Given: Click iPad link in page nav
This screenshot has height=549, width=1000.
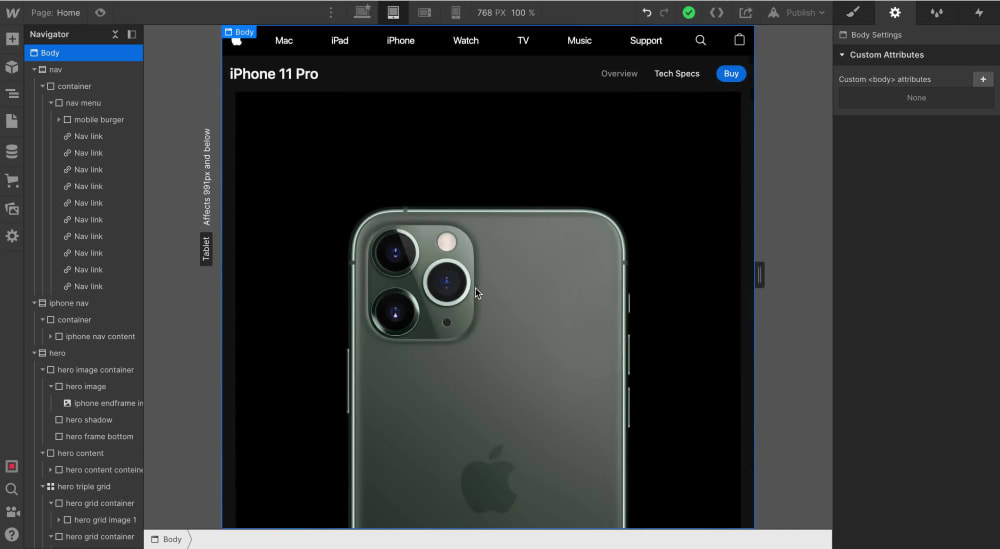Looking at the screenshot, I should click(x=340, y=40).
